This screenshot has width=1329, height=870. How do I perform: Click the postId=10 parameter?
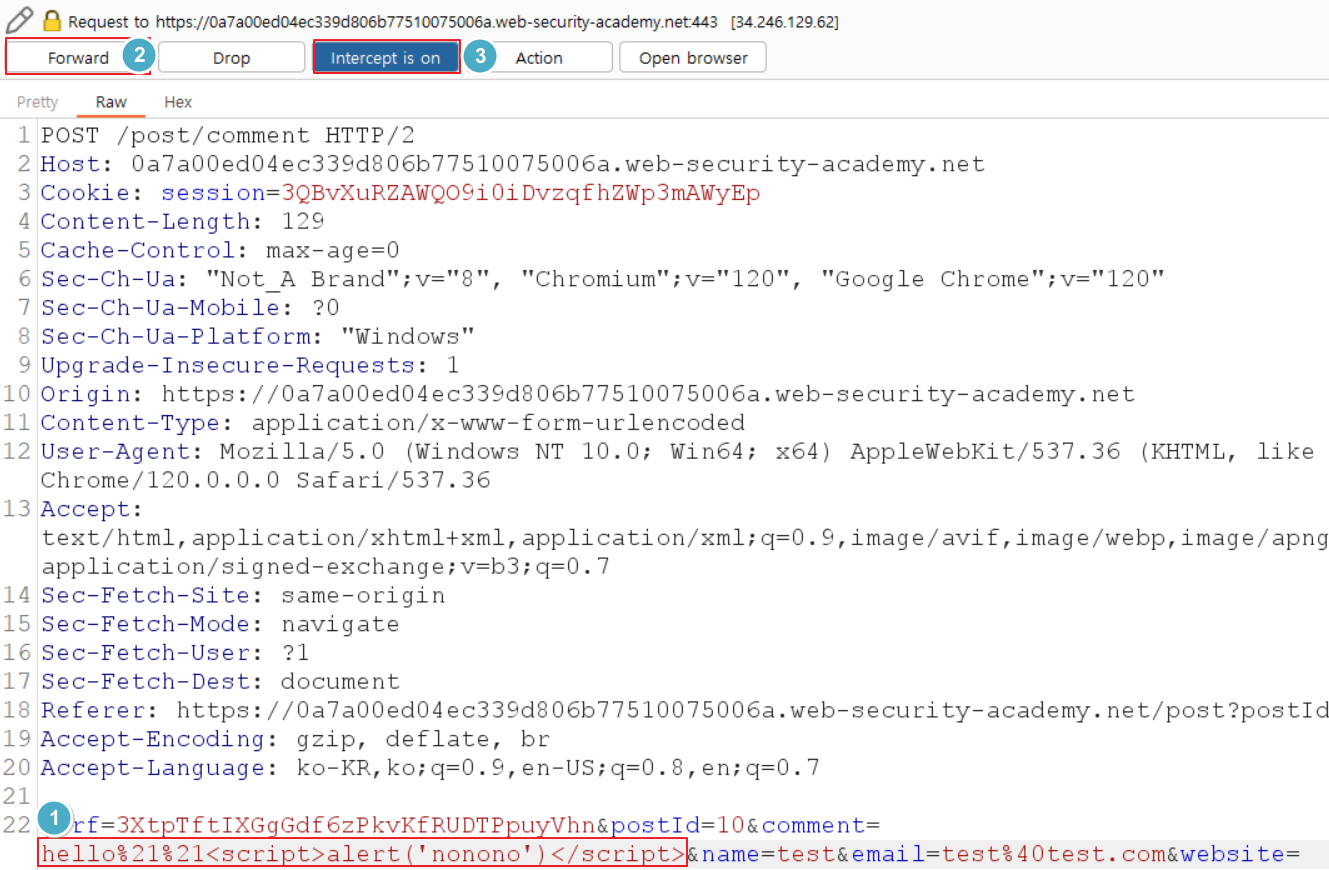pos(678,826)
